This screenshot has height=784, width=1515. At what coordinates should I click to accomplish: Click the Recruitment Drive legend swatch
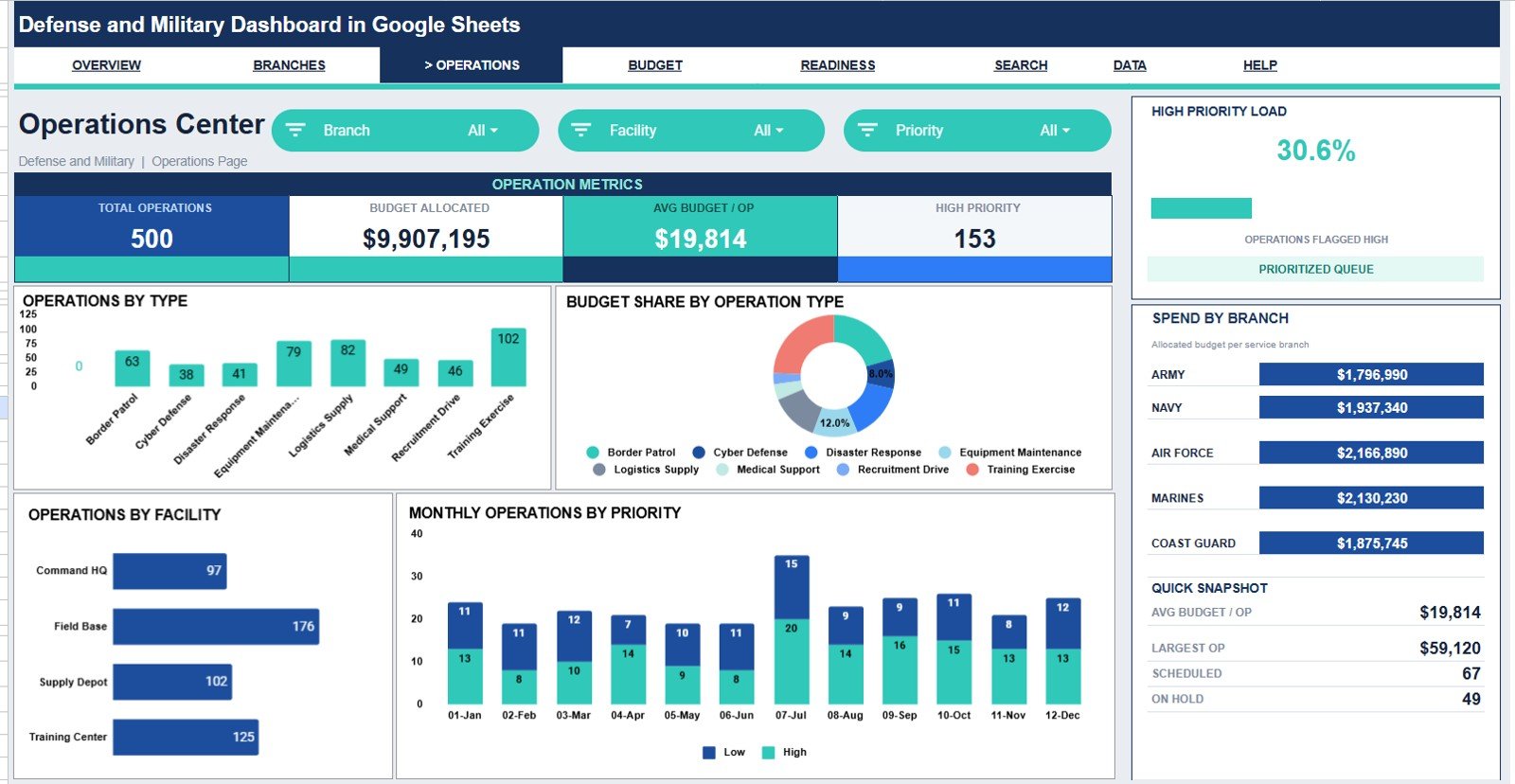[843, 470]
